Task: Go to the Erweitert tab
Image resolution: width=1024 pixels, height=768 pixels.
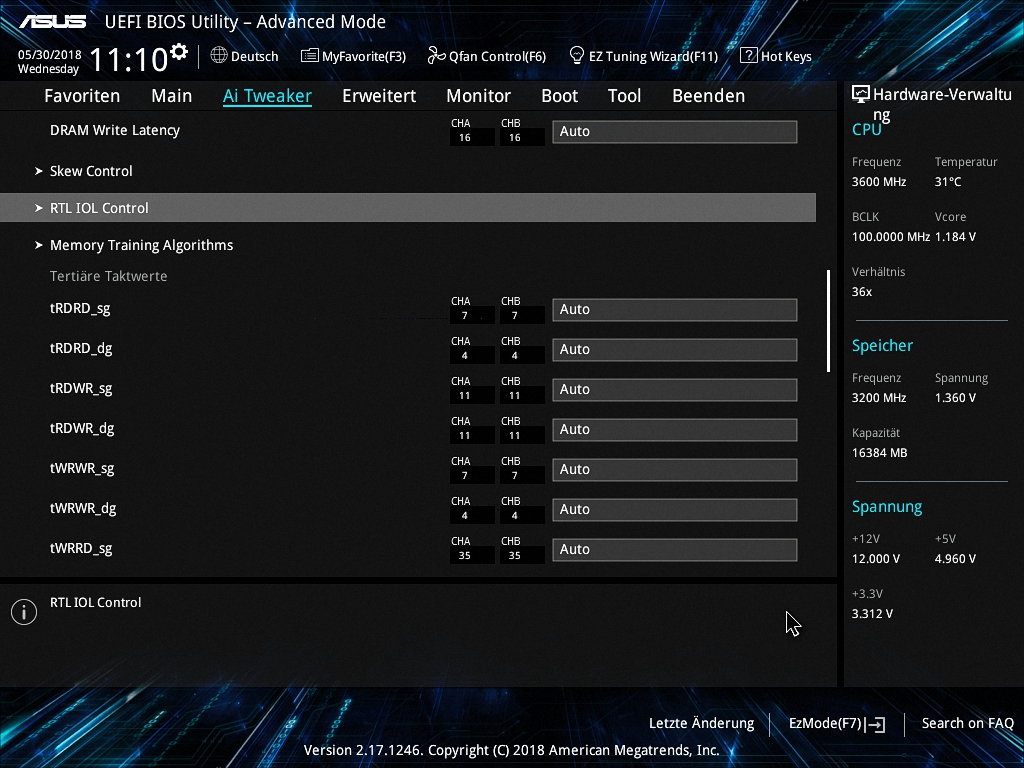Action: click(x=379, y=96)
